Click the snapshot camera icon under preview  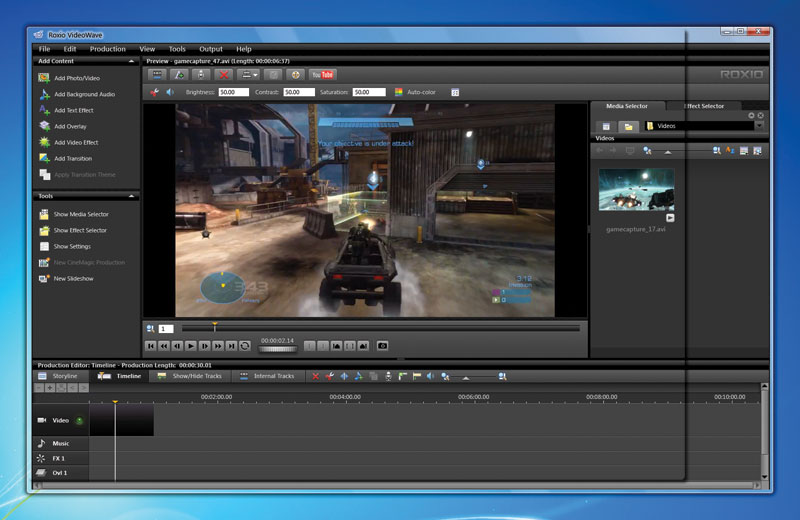pos(382,346)
